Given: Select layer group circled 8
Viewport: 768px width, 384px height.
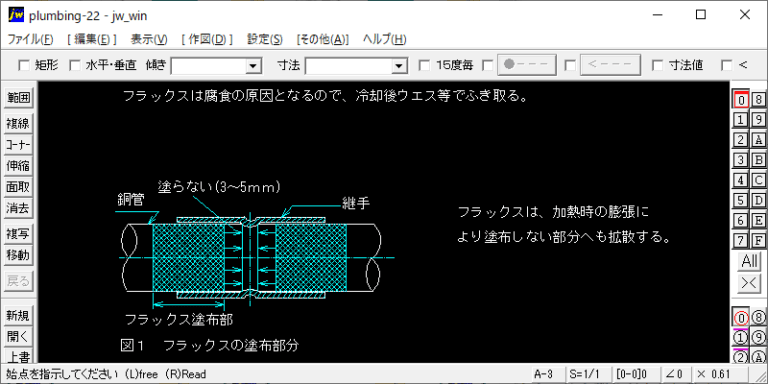Looking at the screenshot, I should pyautogui.click(x=758, y=318).
